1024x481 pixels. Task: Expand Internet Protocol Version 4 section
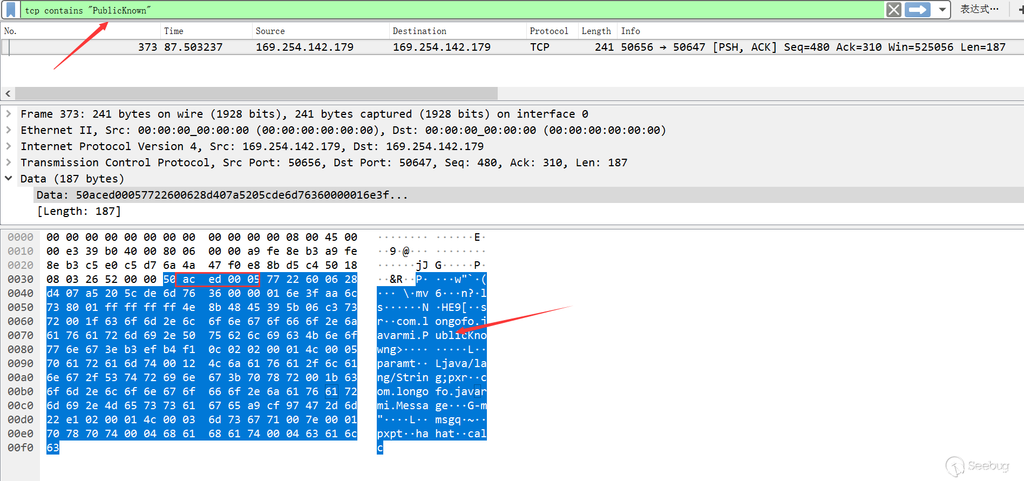(x=10, y=146)
